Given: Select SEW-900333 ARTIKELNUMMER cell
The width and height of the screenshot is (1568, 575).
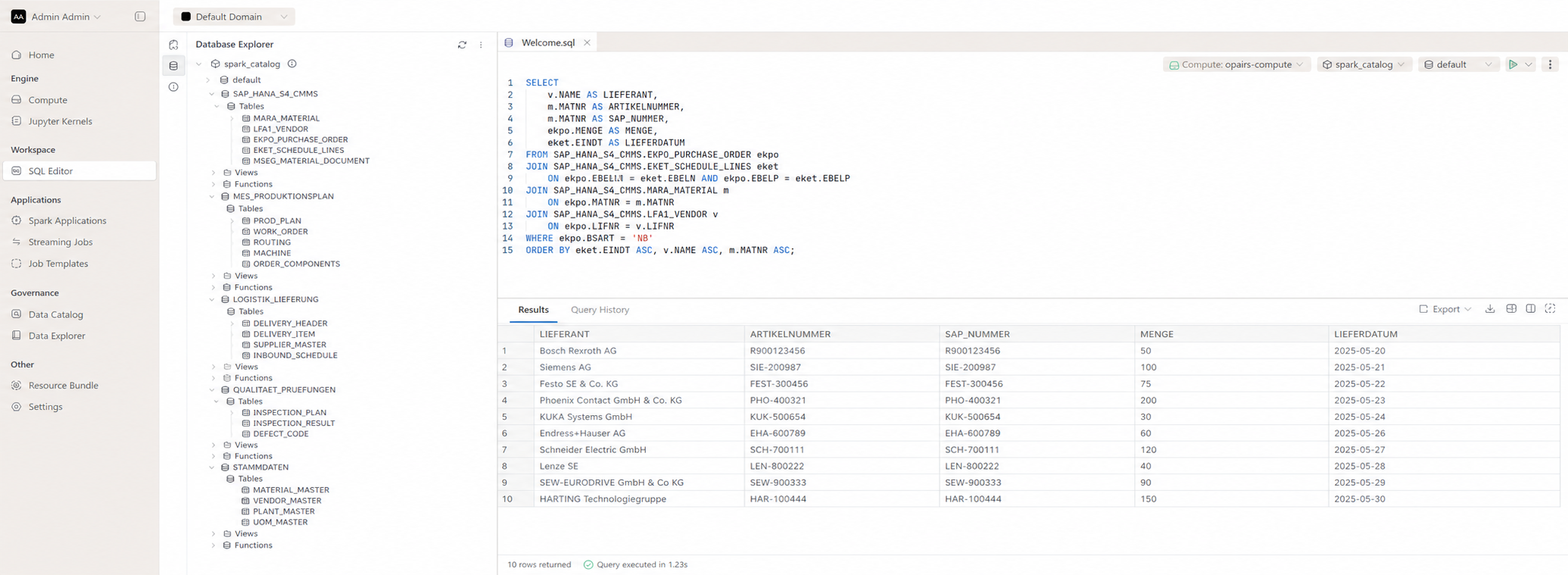Looking at the screenshot, I should click(x=841, y=483).
